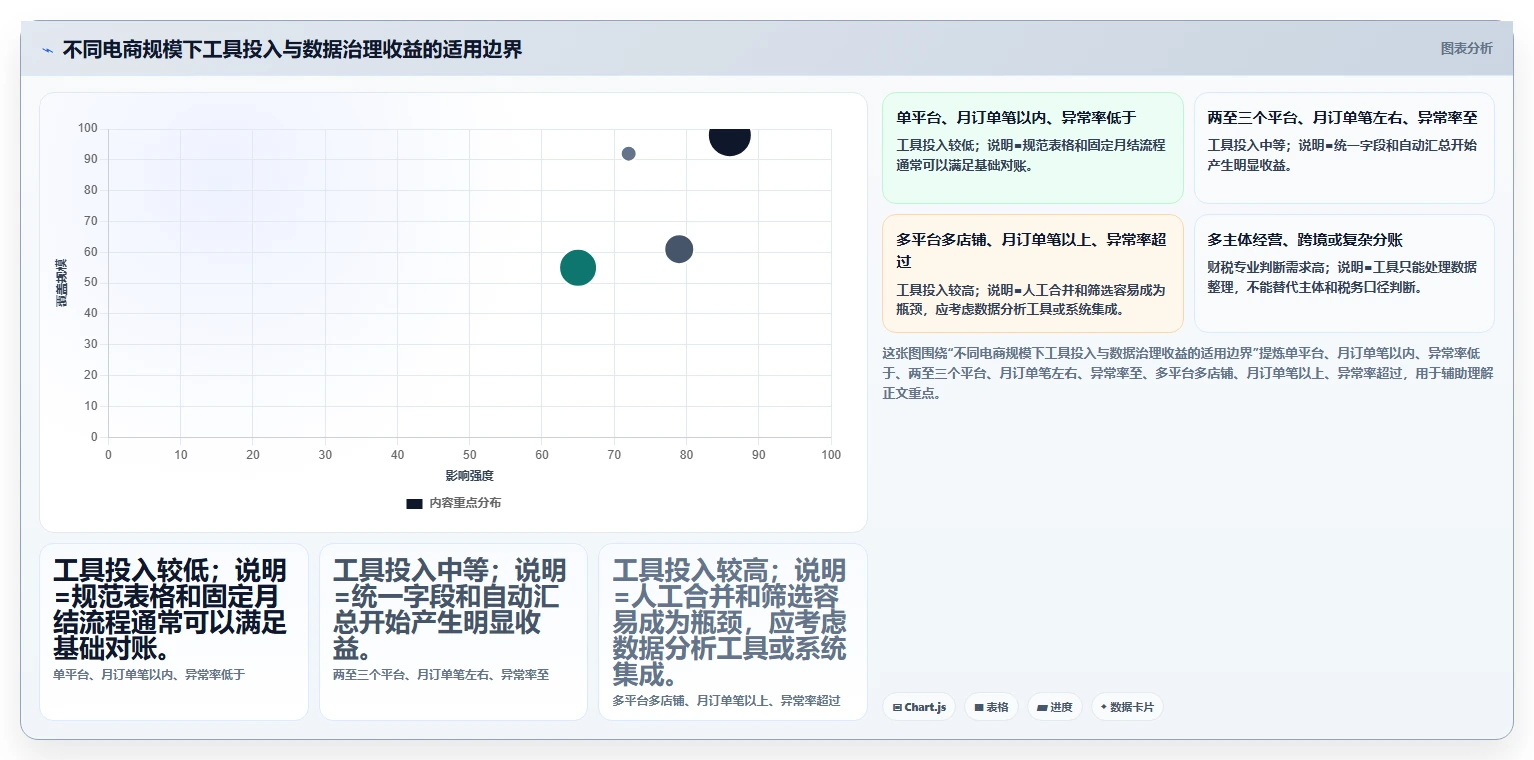Click the 数据卡片 chip

coord(1127,707)
